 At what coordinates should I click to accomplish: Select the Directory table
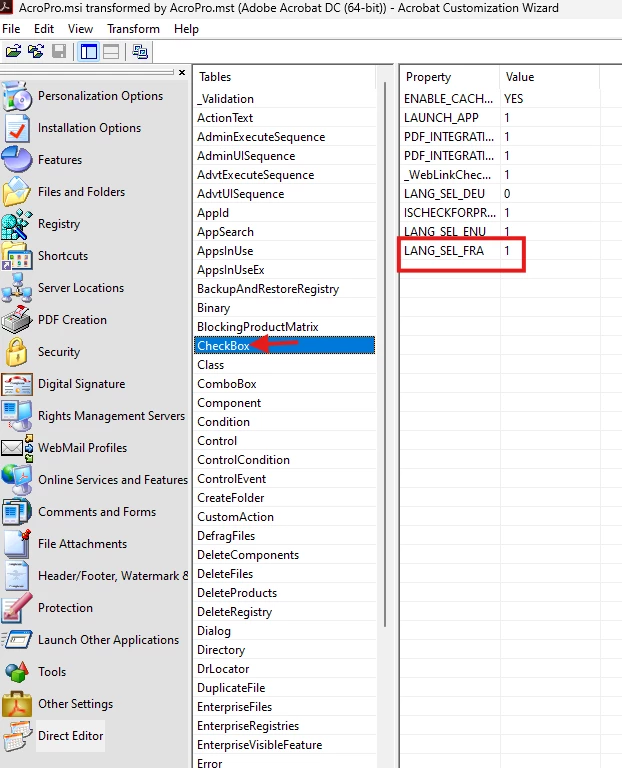285,649
